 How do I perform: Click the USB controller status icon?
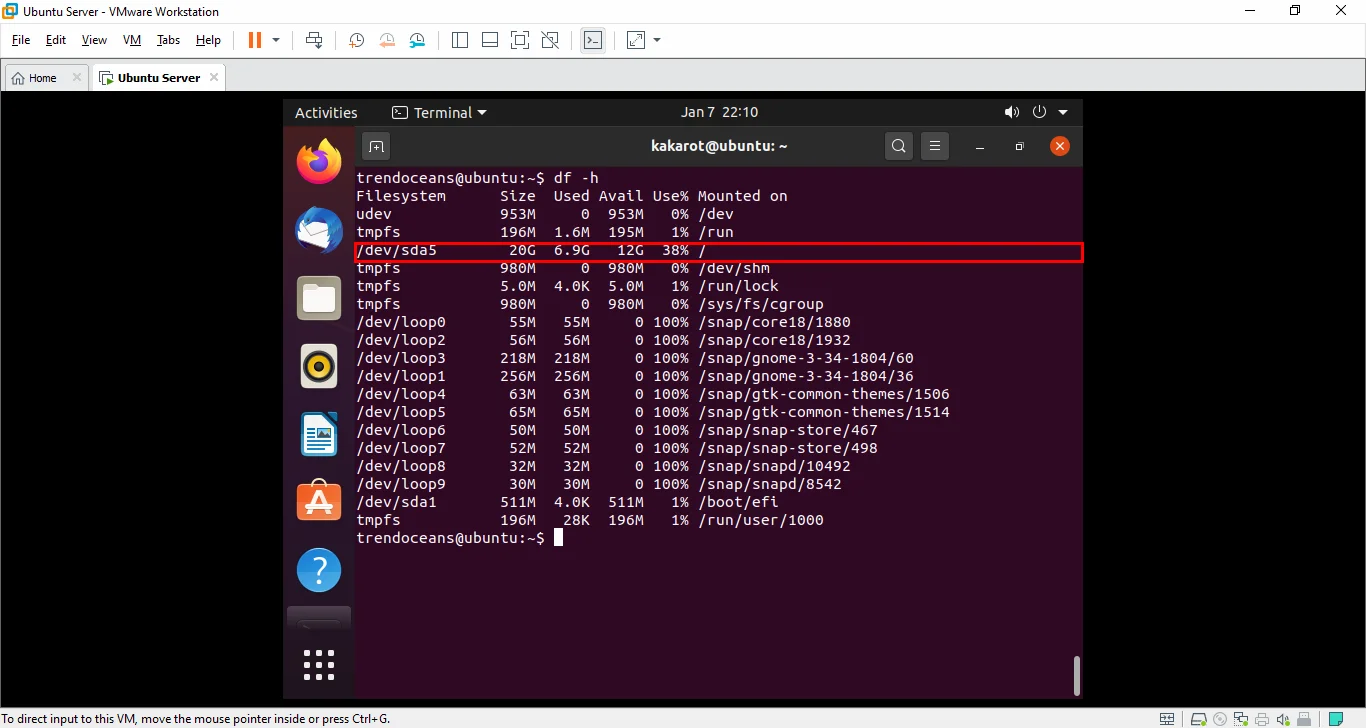[x=1305, y=718]
